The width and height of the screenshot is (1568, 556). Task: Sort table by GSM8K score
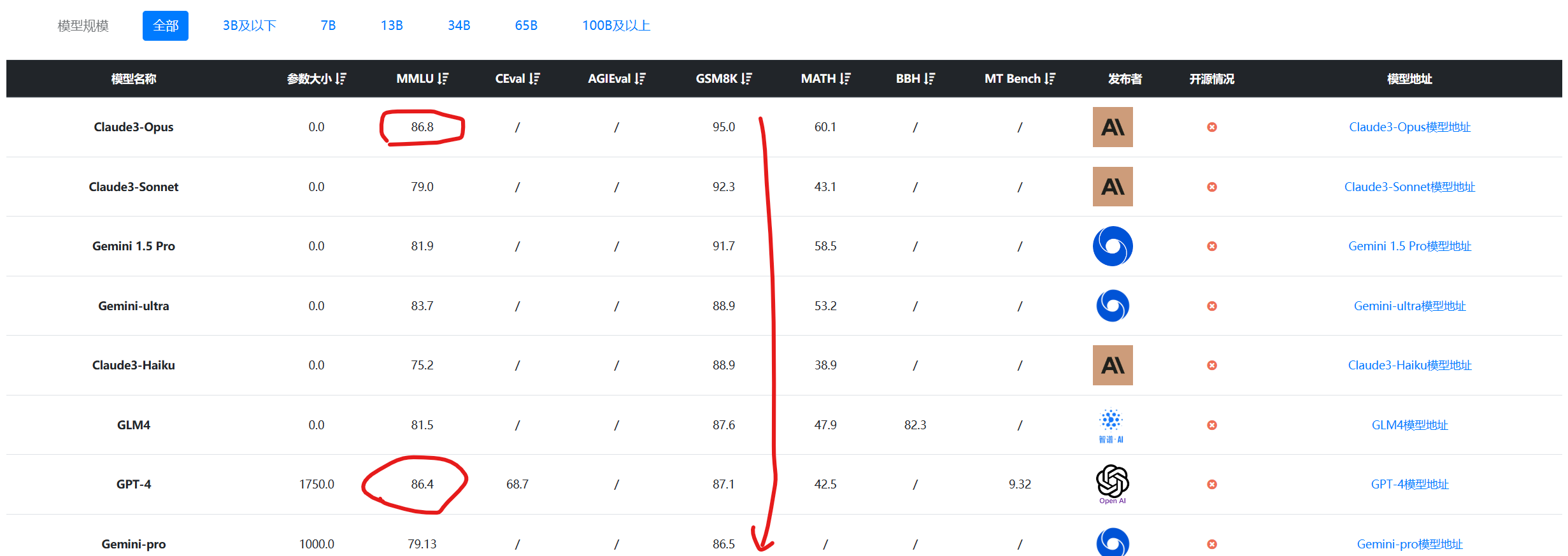(x=746, y=78)
